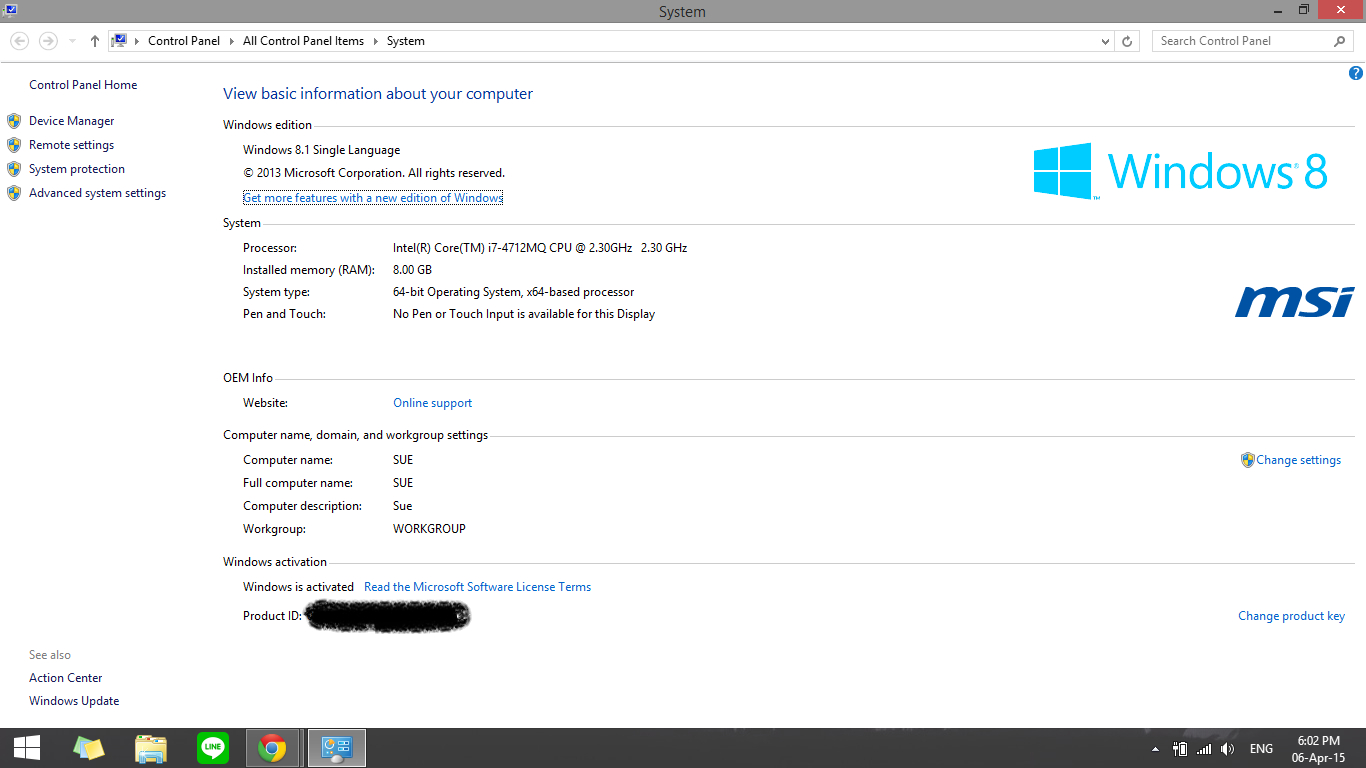This screenshot has height=768, width=1366.
Task: Open Action Center under See also
Action: (65, 678)
